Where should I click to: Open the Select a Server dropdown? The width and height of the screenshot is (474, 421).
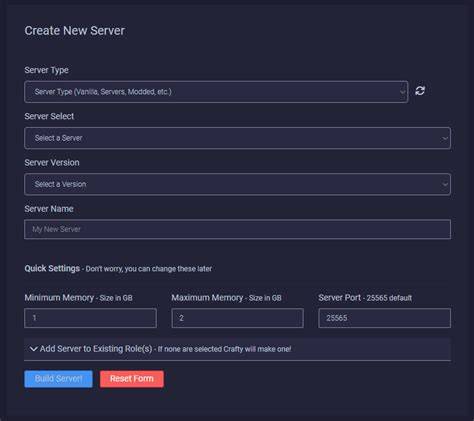pos(237,138)
